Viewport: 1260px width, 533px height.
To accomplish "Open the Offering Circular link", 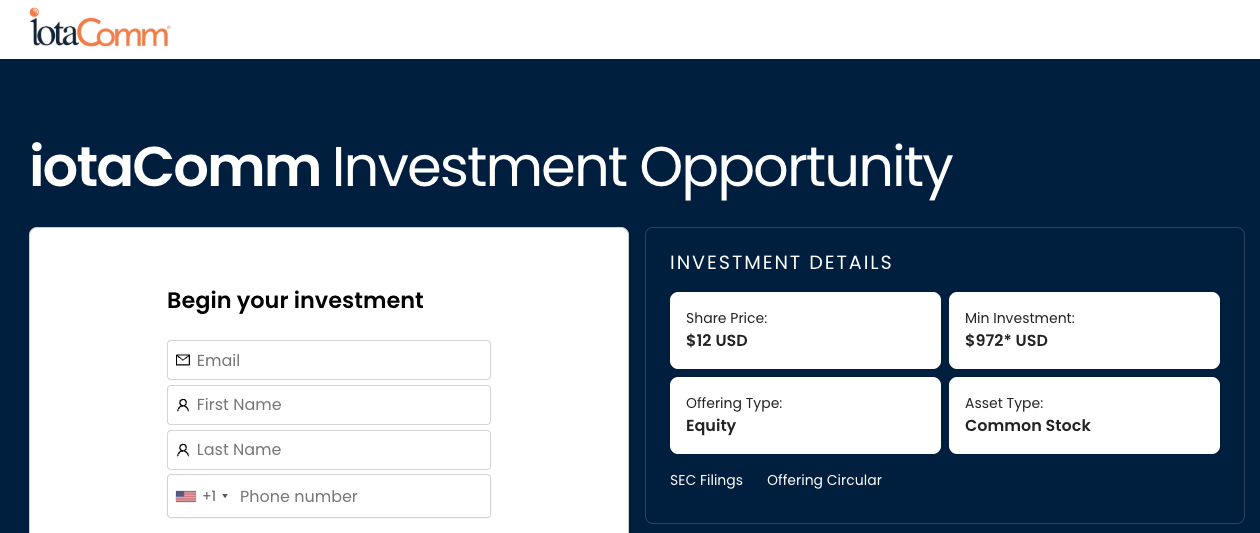I will point(824,480).
